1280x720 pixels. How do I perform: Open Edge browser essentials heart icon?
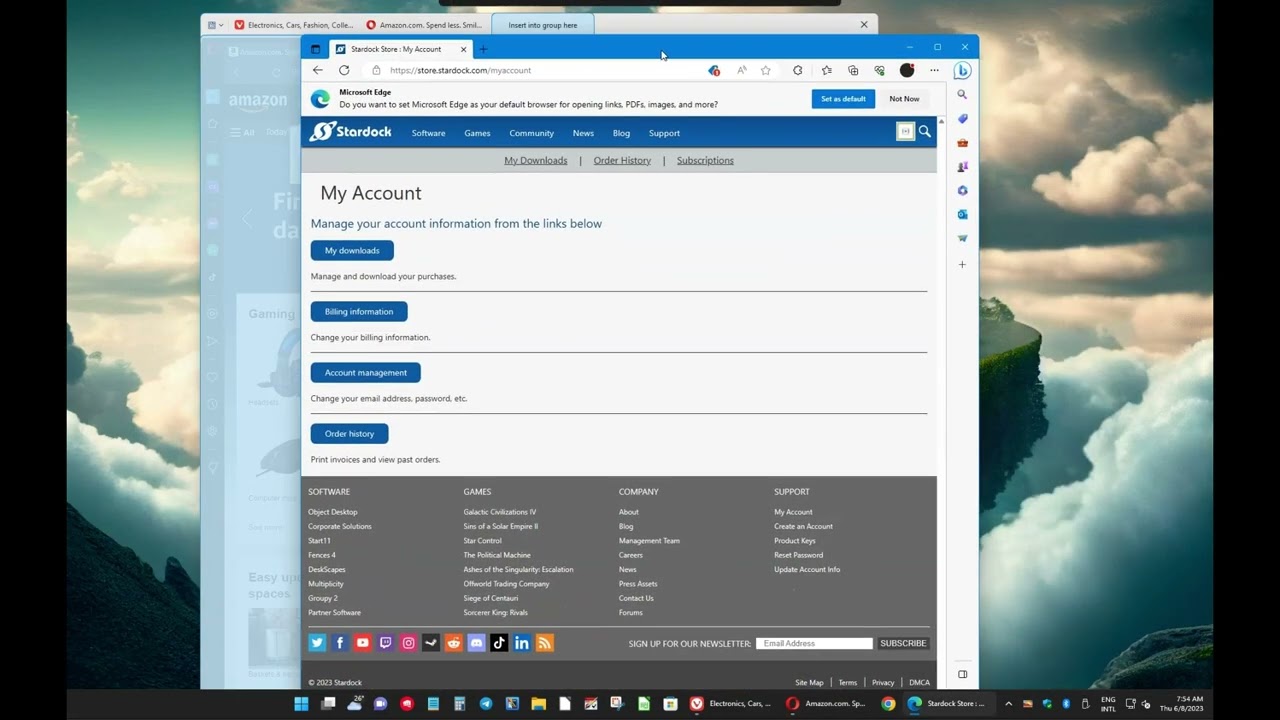(x=879, y=70)
